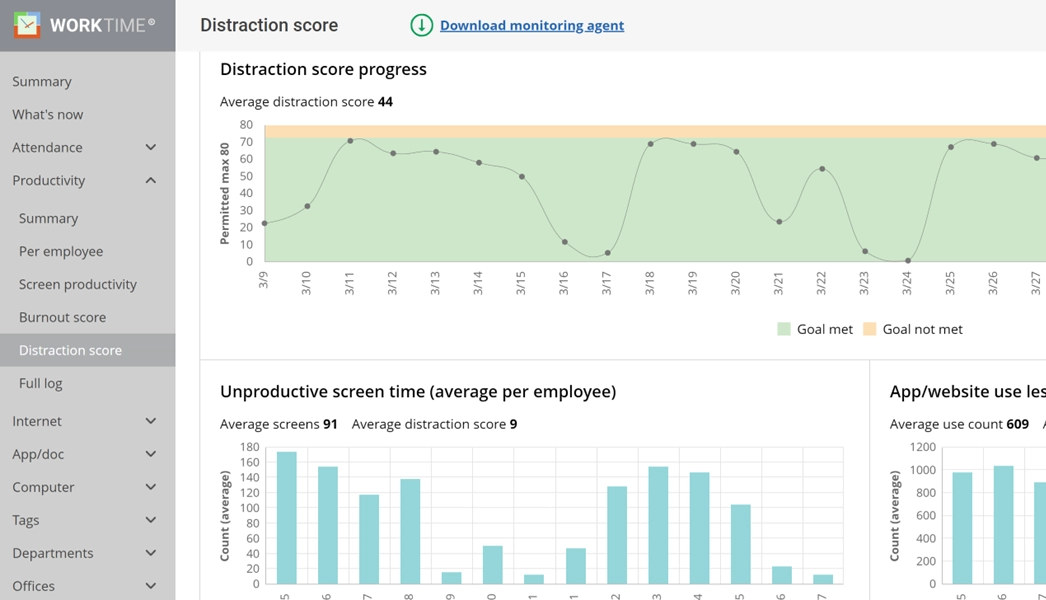1046x600 pixels.
Task: Select the Full log item
Action: pyautogui.click(x=41, y=384)
